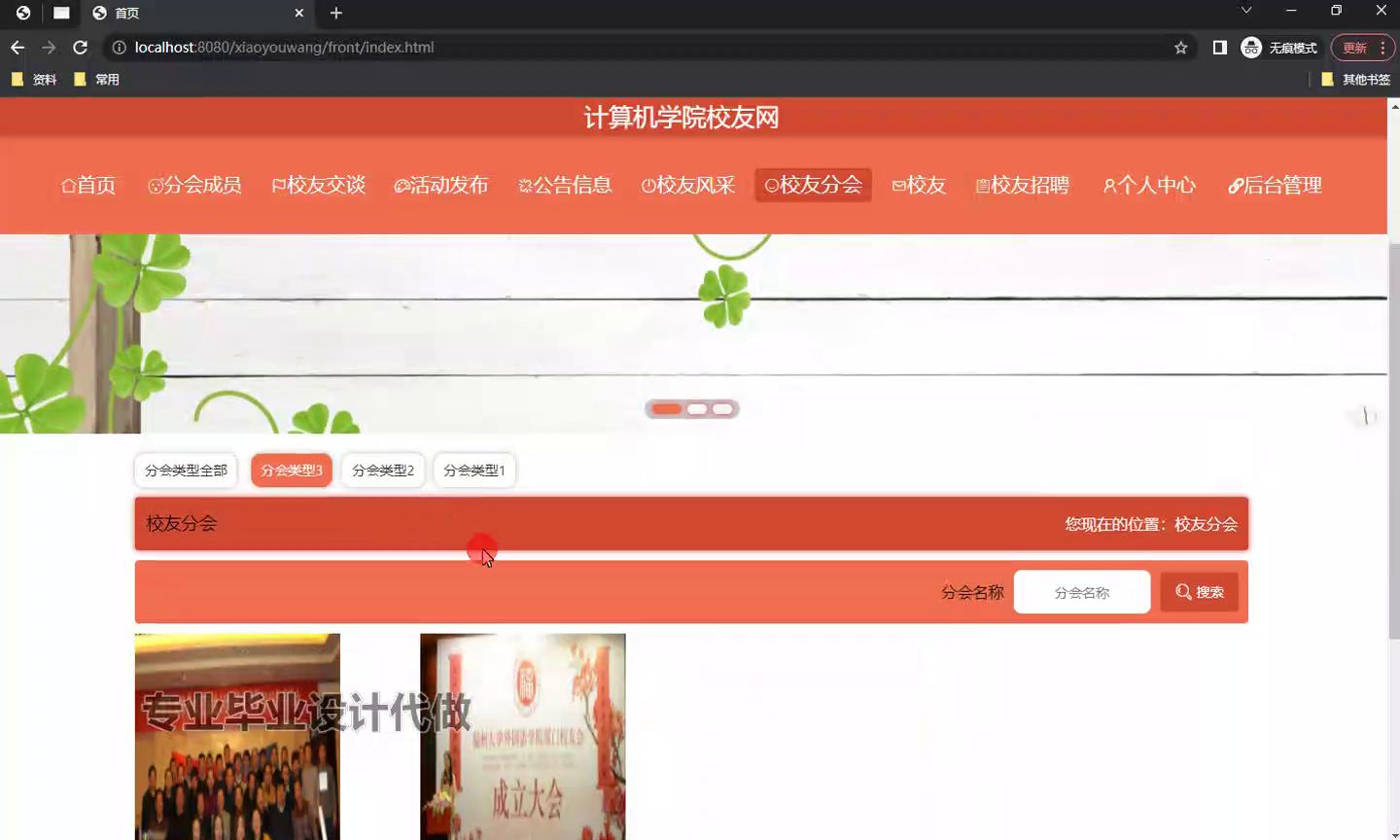Open the browser side panel icon
The width and height of the screenshot is (1400, 840).
[1219, 48]
